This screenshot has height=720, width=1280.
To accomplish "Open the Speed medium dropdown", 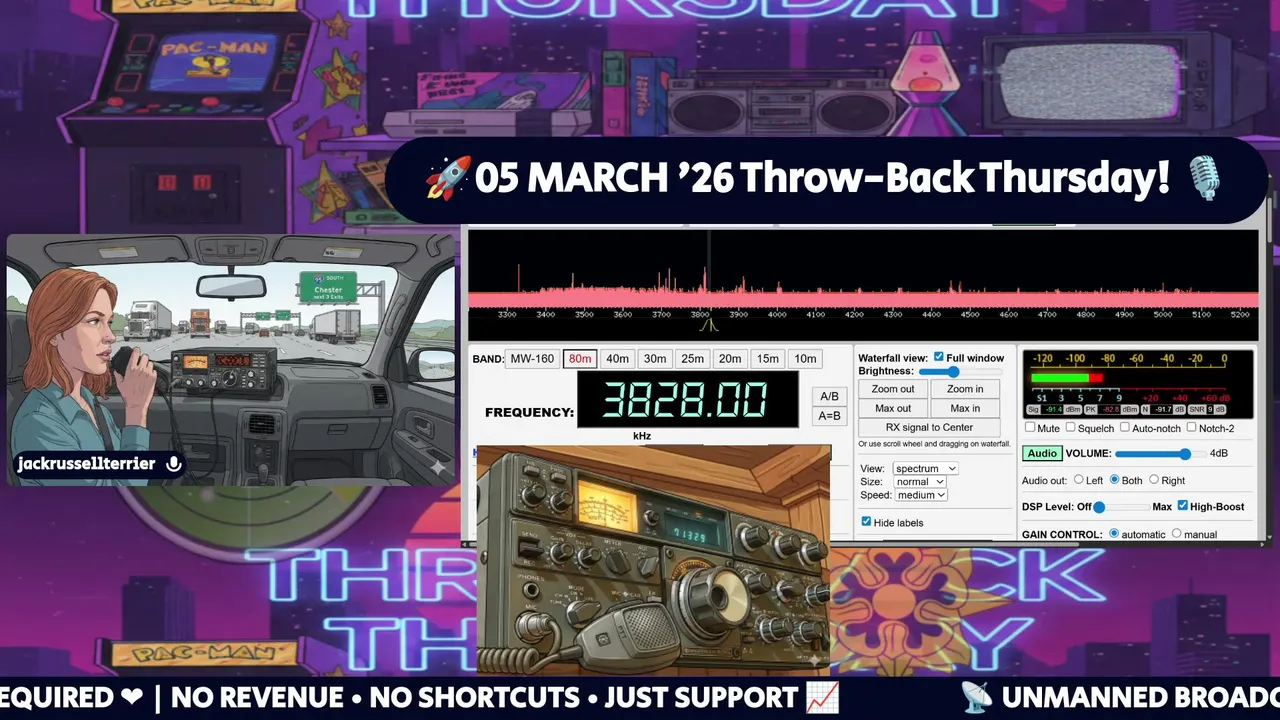I will point(919,495).
